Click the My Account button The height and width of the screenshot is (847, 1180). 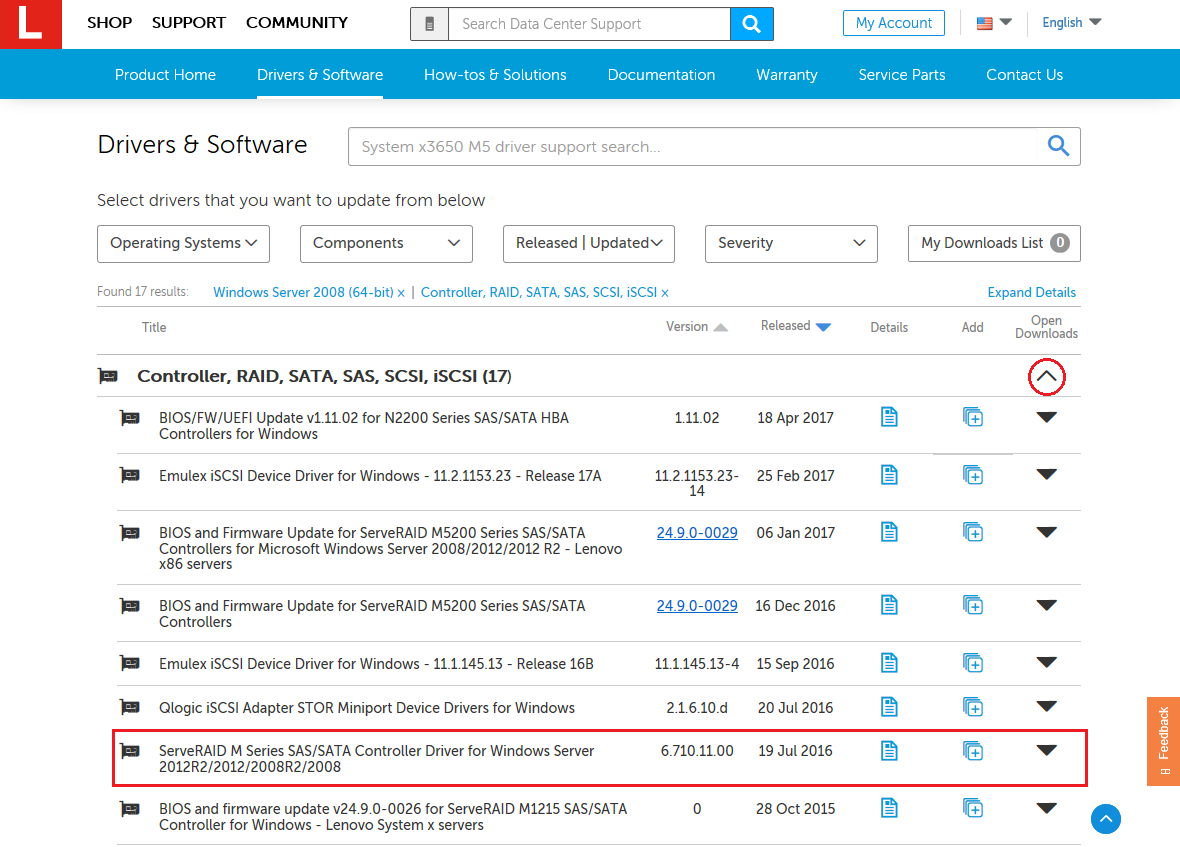click(893, 23)
